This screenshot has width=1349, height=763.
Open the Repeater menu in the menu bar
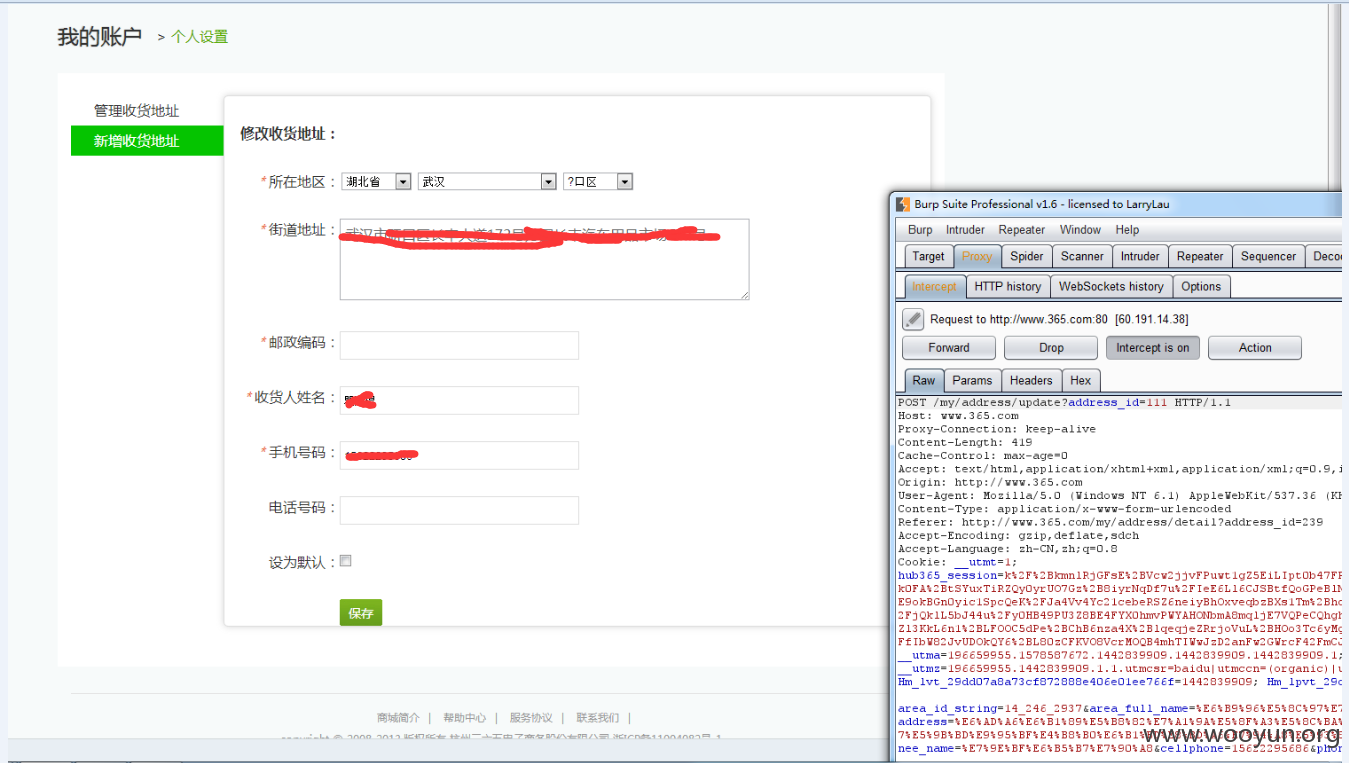pyautogui.click(x=1022, y=230)
